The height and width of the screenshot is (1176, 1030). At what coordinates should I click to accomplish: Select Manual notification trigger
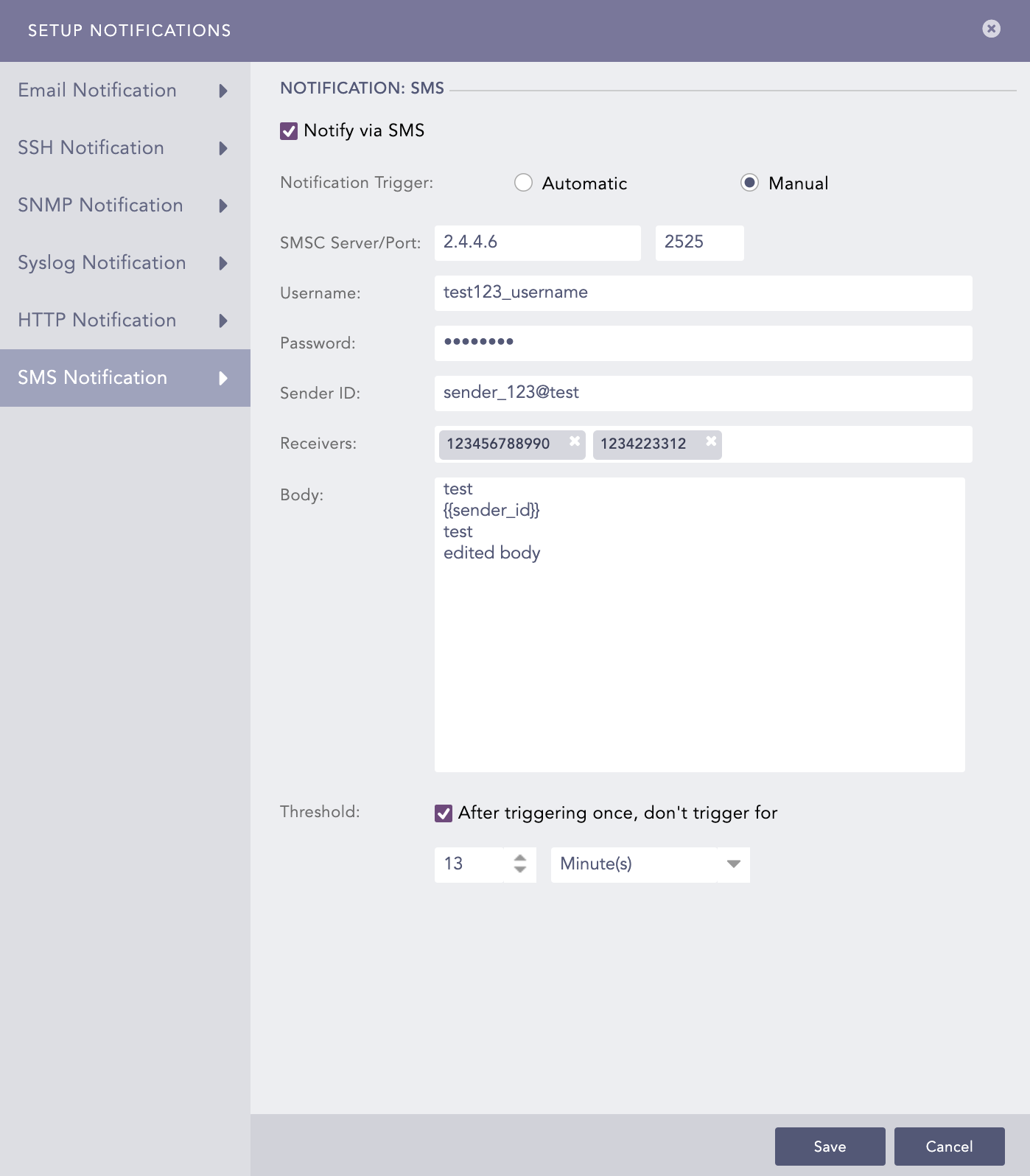[749, 183]
